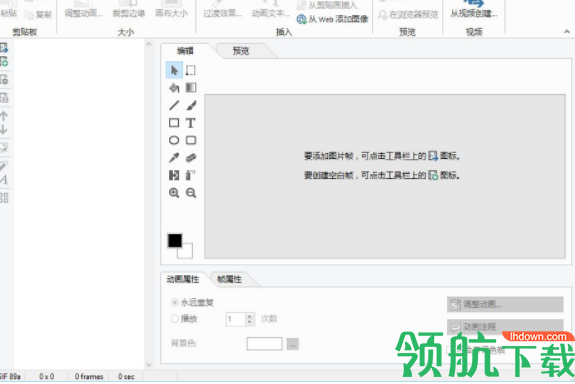Choose the paint bucket fill tool
The height and width of the screenshot is (384, 575).
point(174,88)
